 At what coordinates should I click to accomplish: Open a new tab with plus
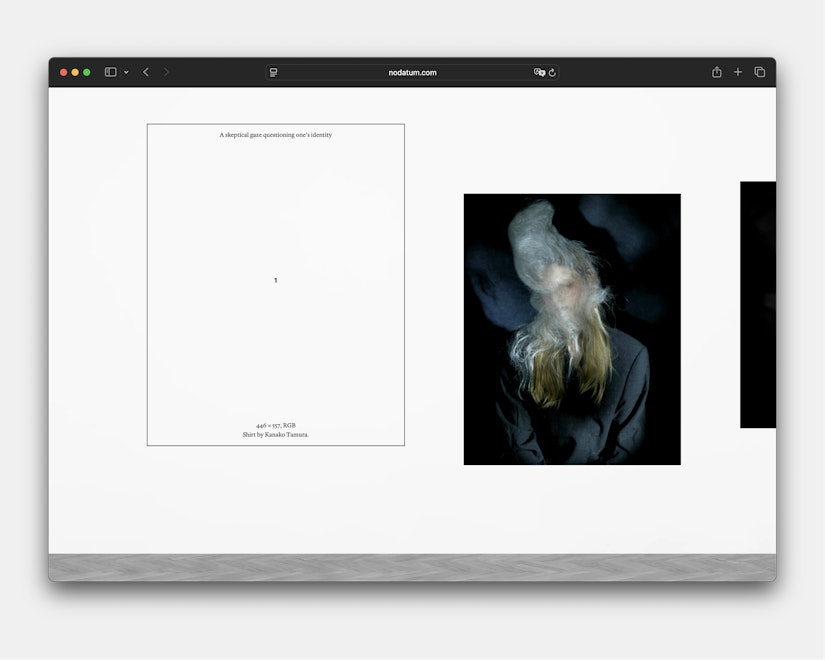[738, 72]
